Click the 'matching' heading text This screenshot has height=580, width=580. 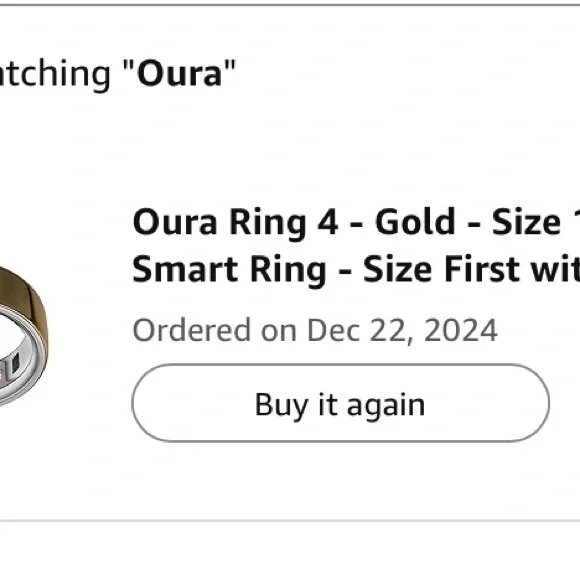tap(55, 74)
